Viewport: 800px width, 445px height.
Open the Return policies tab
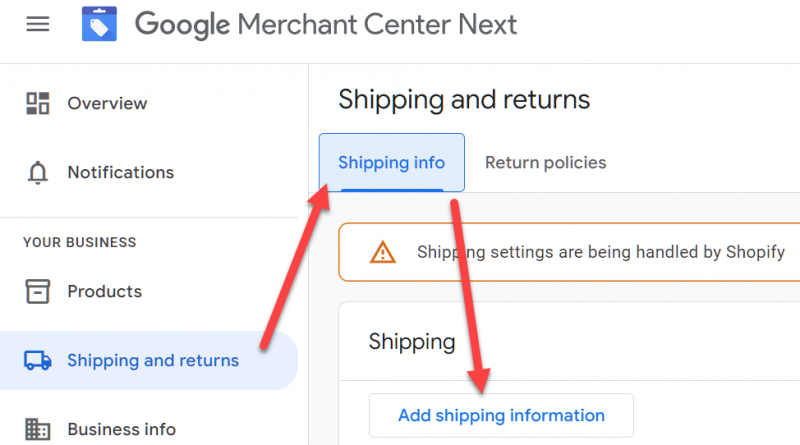coord(545,162)
